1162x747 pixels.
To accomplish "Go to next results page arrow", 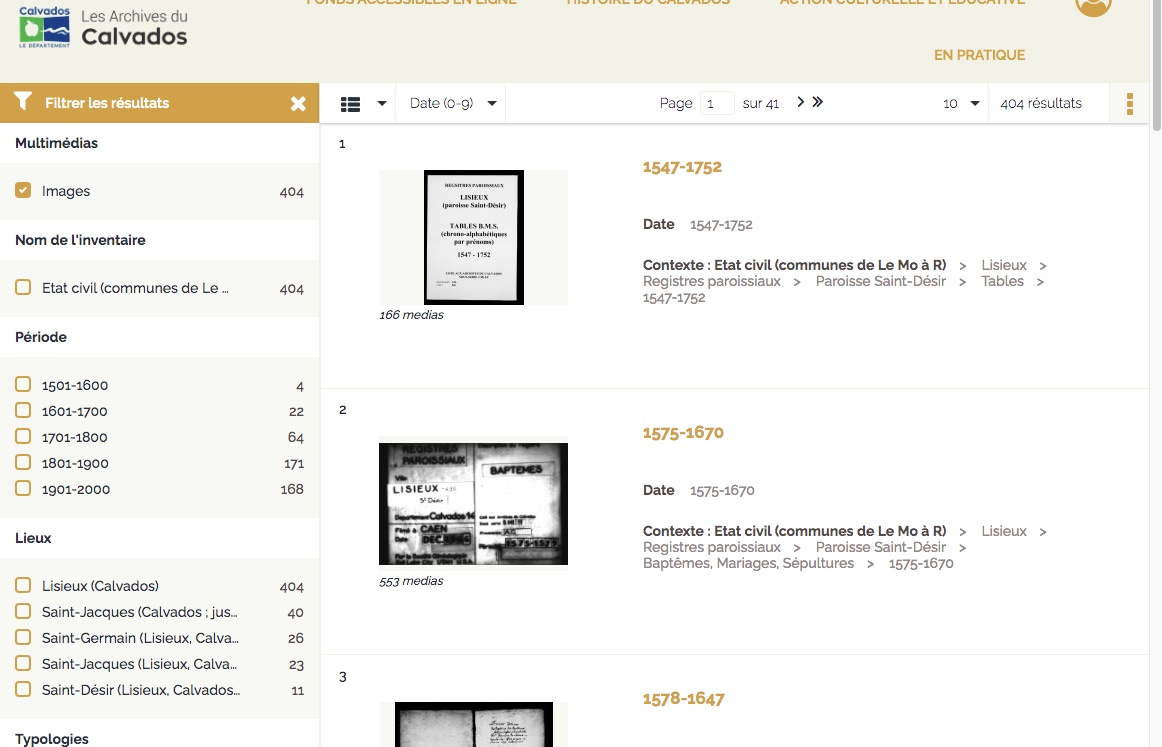I will tap(800, 102).
